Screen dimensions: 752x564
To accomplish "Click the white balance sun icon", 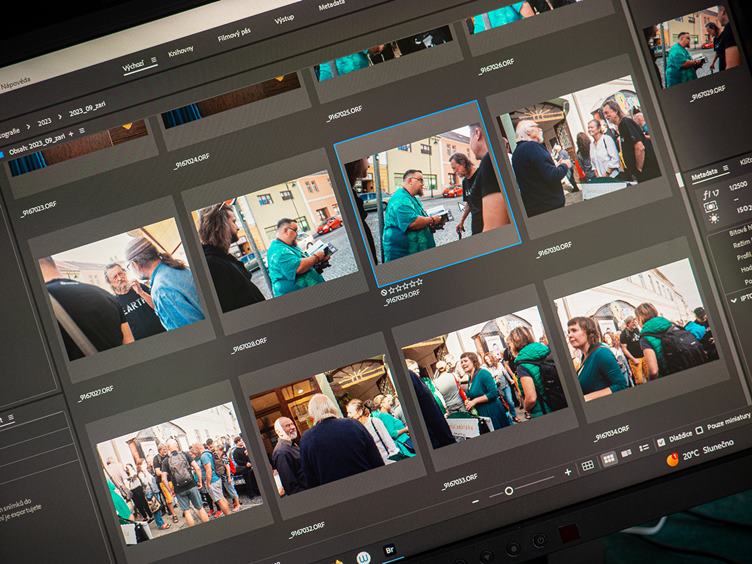I will tap(714, 219).
